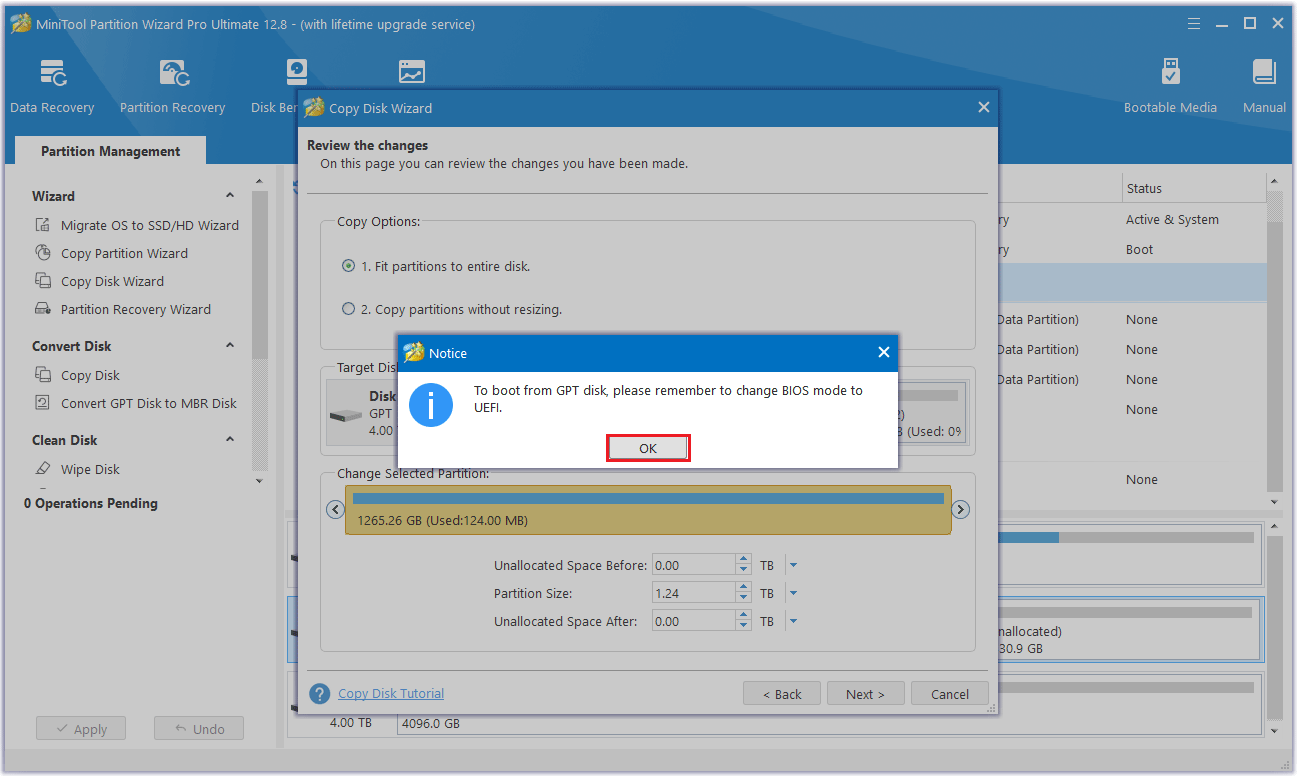
Task: Increase Unallocated Space Before value
Action: [743, 560]
